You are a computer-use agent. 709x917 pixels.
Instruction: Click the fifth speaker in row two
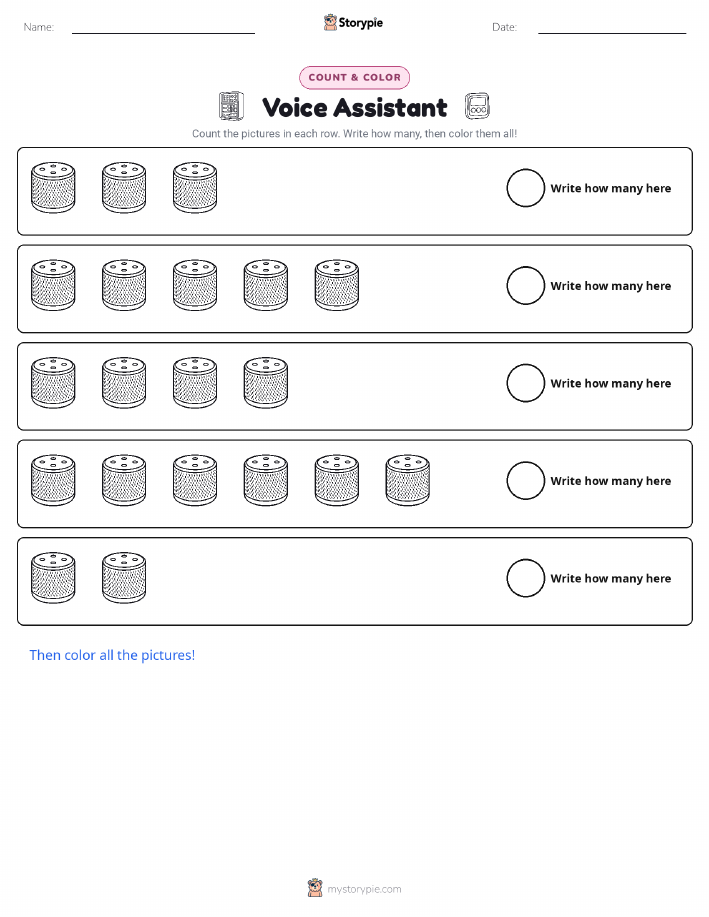click(x=337, y=285)
